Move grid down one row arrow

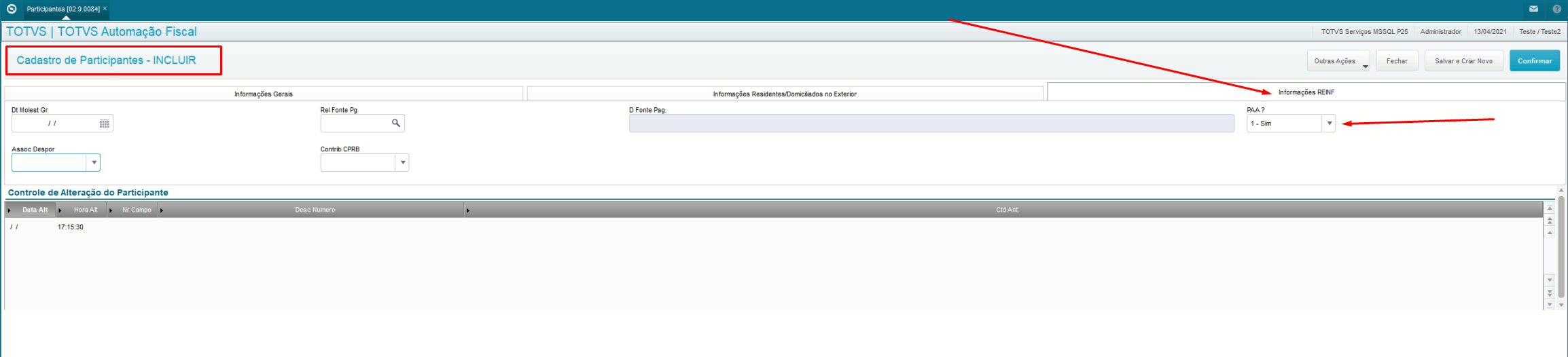click(x=1550, y=280)
